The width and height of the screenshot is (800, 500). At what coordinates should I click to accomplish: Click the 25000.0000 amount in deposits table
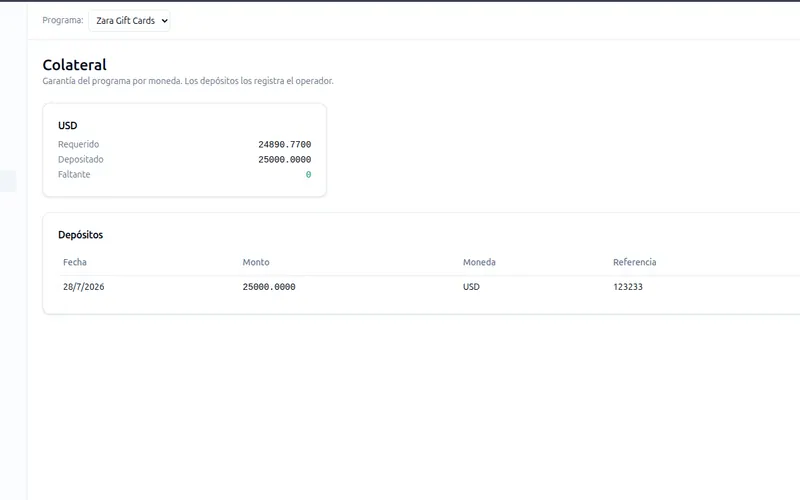[269, 287]
